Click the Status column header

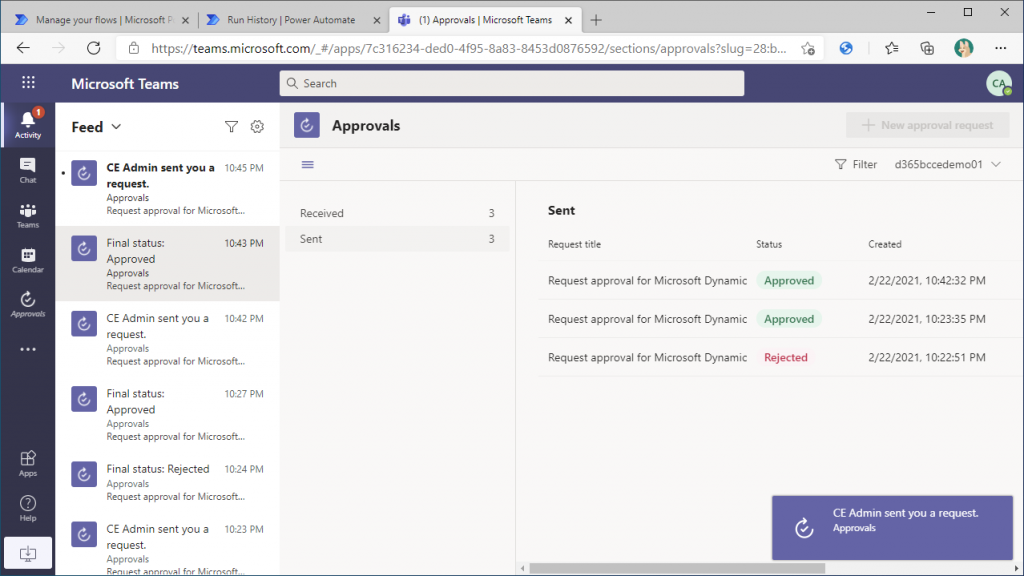(769, 244)
